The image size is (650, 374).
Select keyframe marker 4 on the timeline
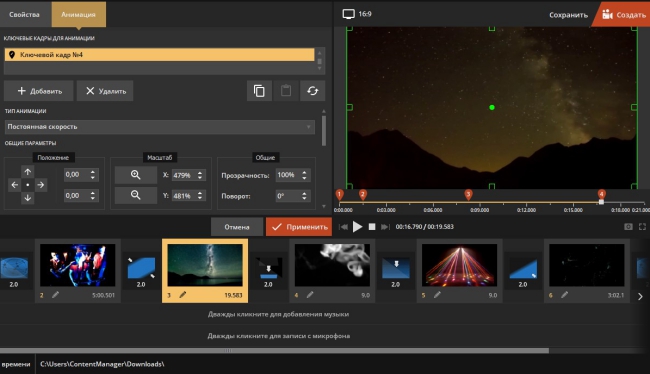click(x=601, y=194)
